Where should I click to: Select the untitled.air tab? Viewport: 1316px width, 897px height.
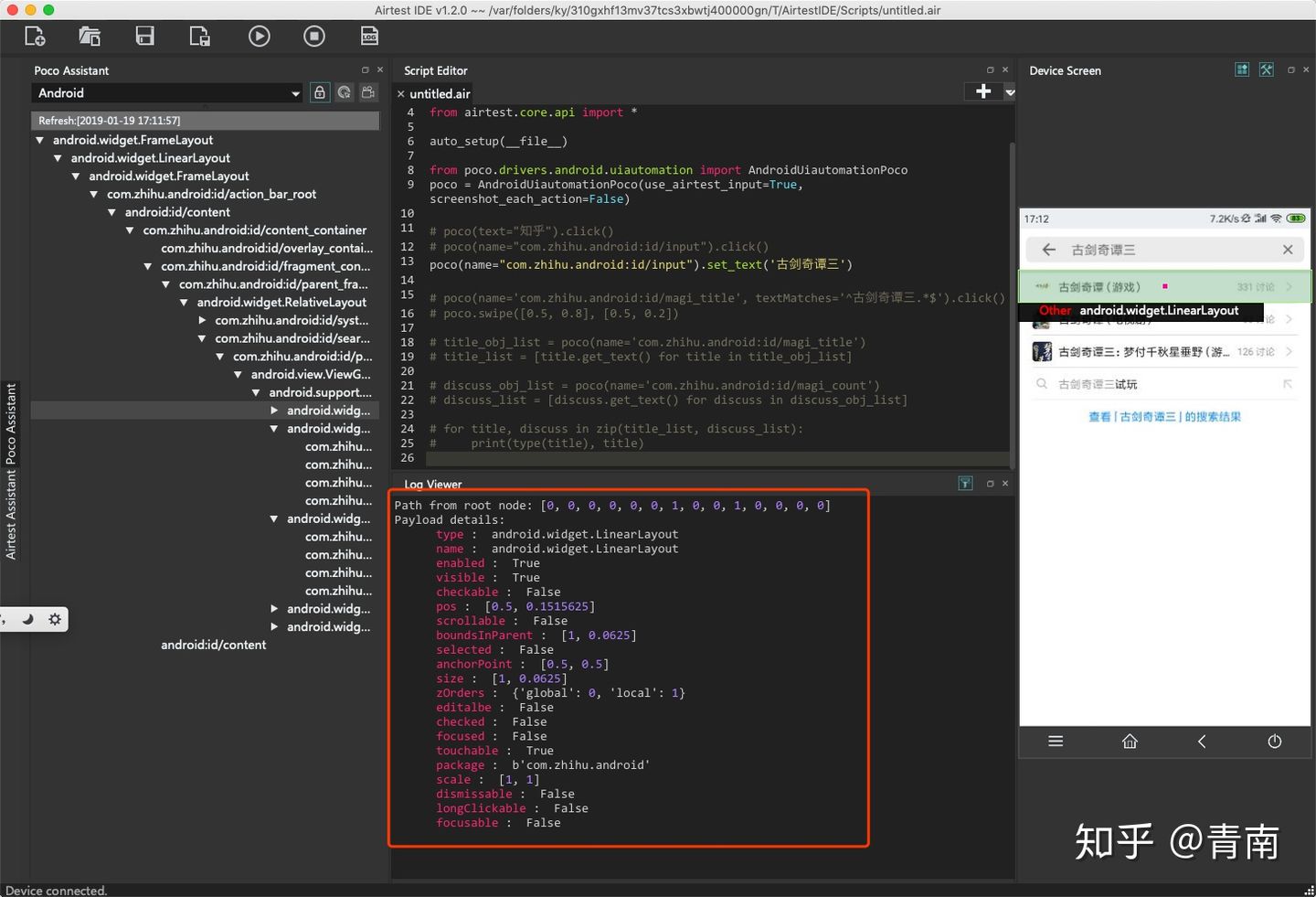440,94
